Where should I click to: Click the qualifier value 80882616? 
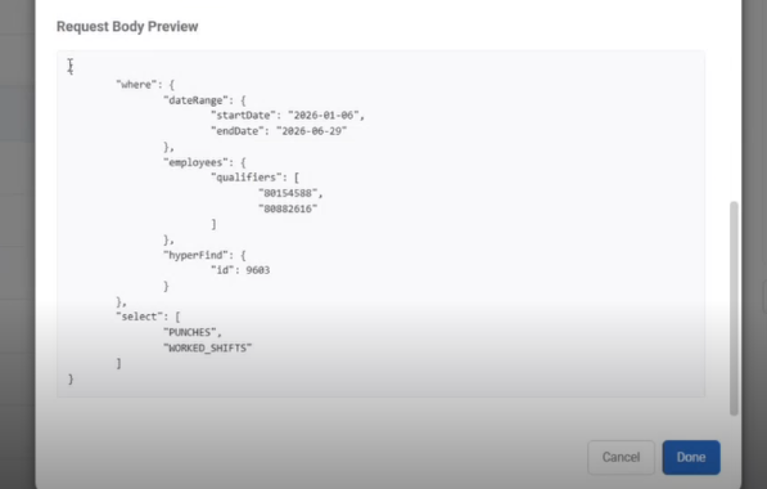(x=288, y=209)
